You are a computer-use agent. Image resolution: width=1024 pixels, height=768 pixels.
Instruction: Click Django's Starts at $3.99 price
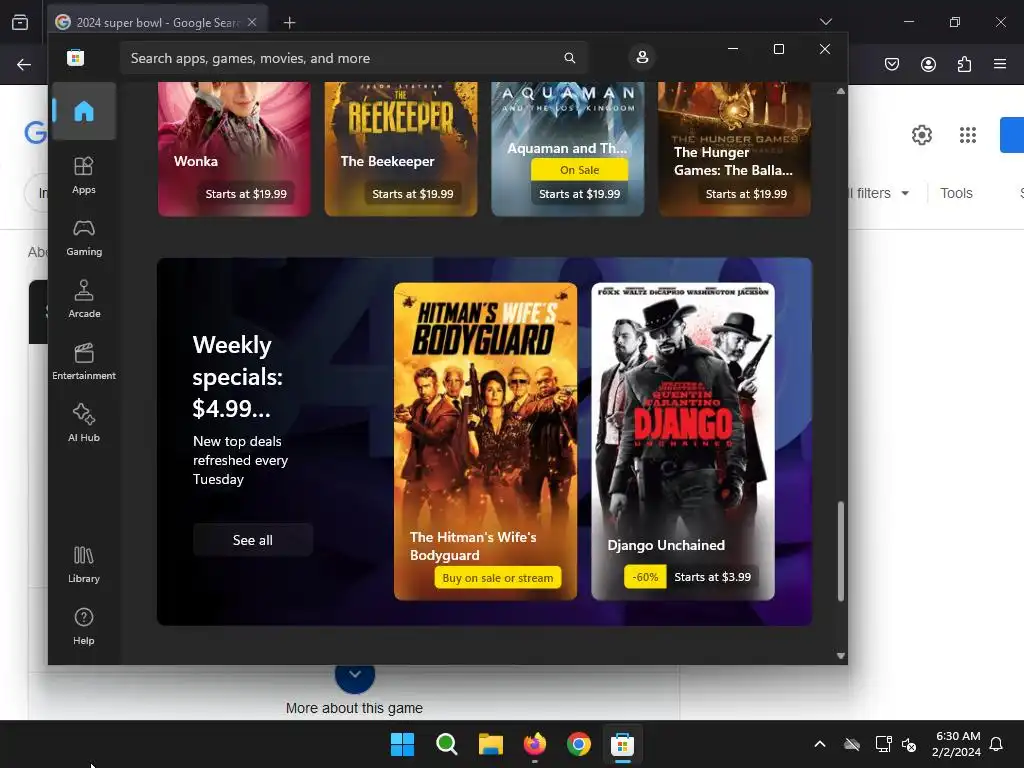(x=712, y=577)
